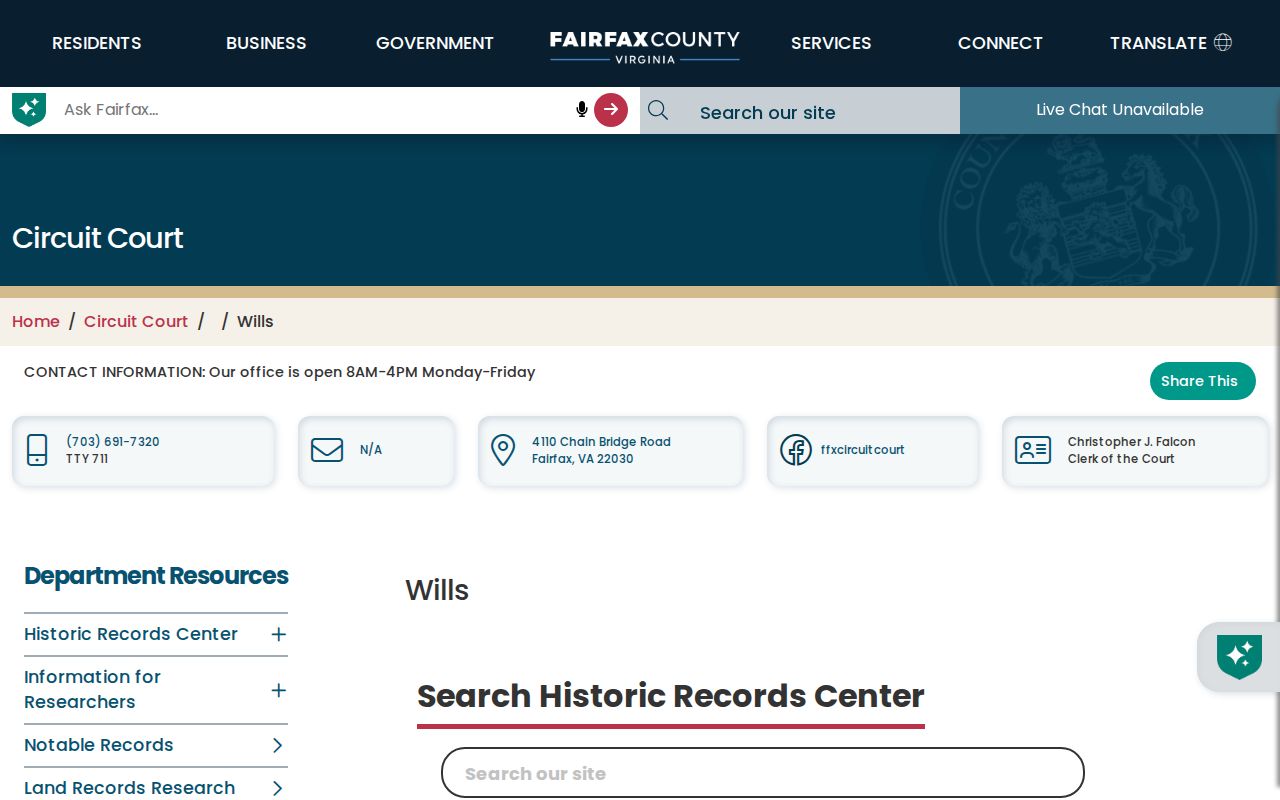Click Live Chat Unavailable button
The width and height of the screenshot is (1280, 800).
tap(1120, 110)
